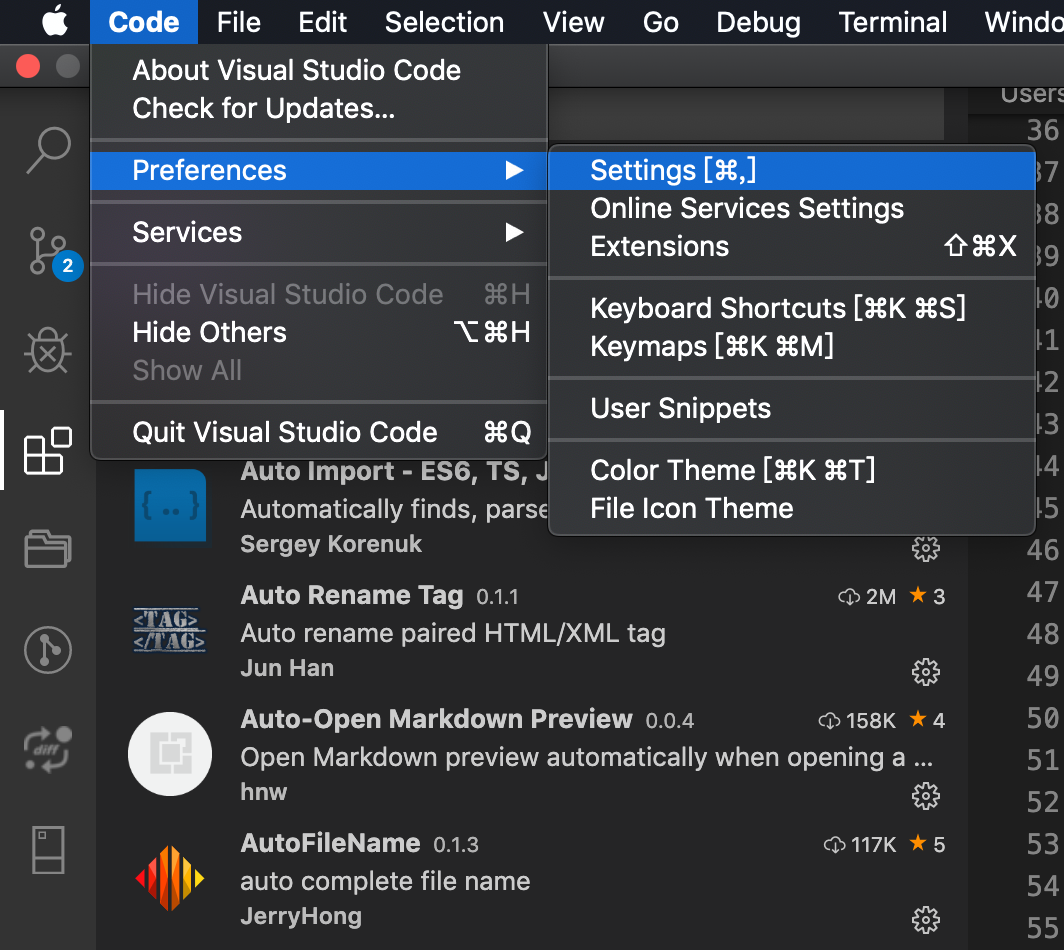The image size is (1064, 950).
Task: Click the remote/server icon at the activity bar bottom
Action: tap(47, 849)
